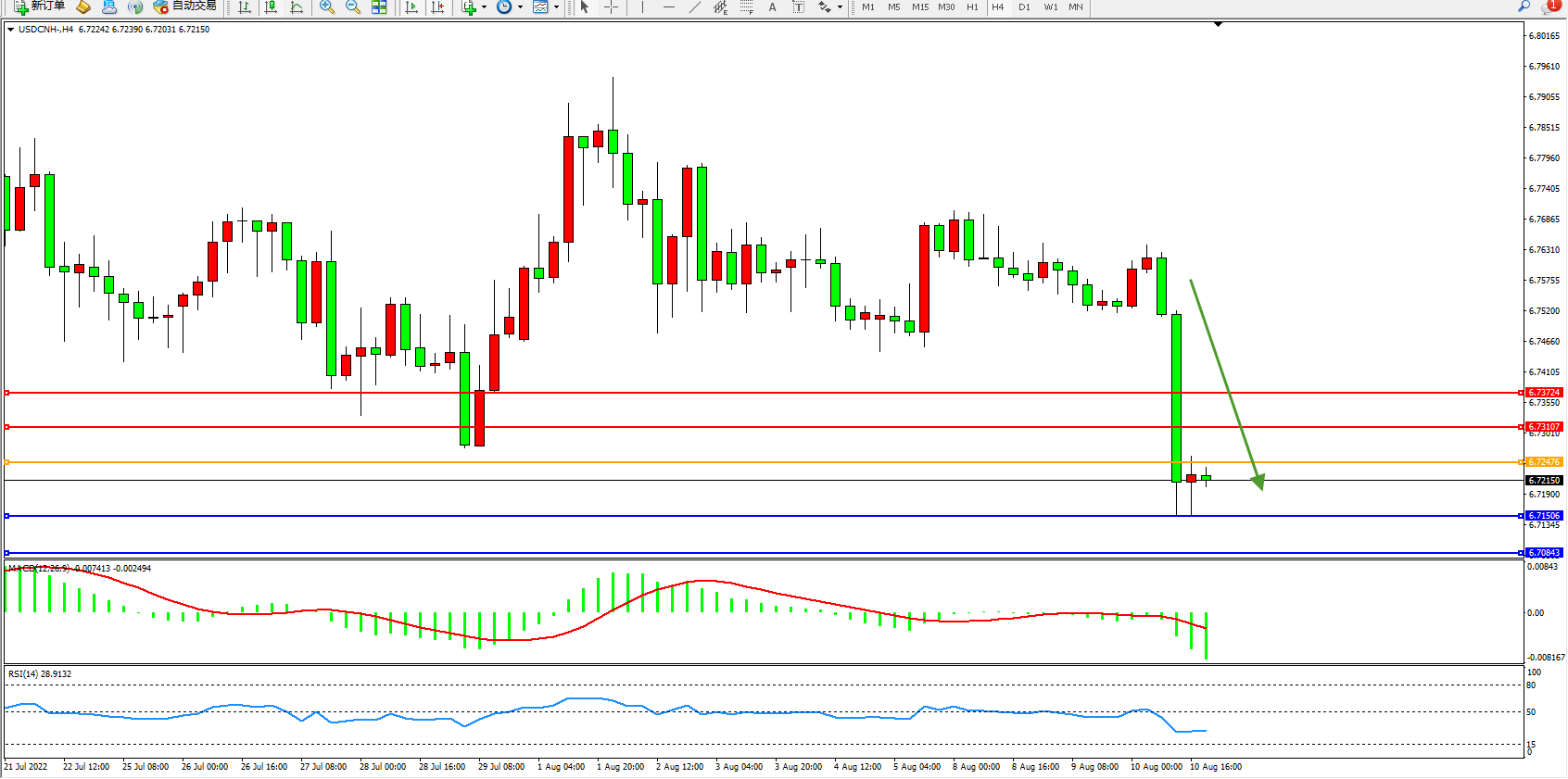Click the chart shift triangle marker
The image size is (1568, 779).
[x=1218, y=24]
